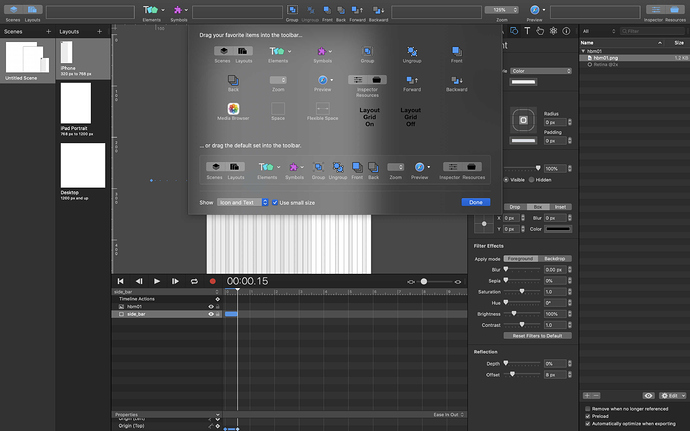Image resolution: width=690 pixels, height=431 pixels.
Task: Toggle Automatically optimize when exporting checkbox
Action: click(x=587, y=424)
